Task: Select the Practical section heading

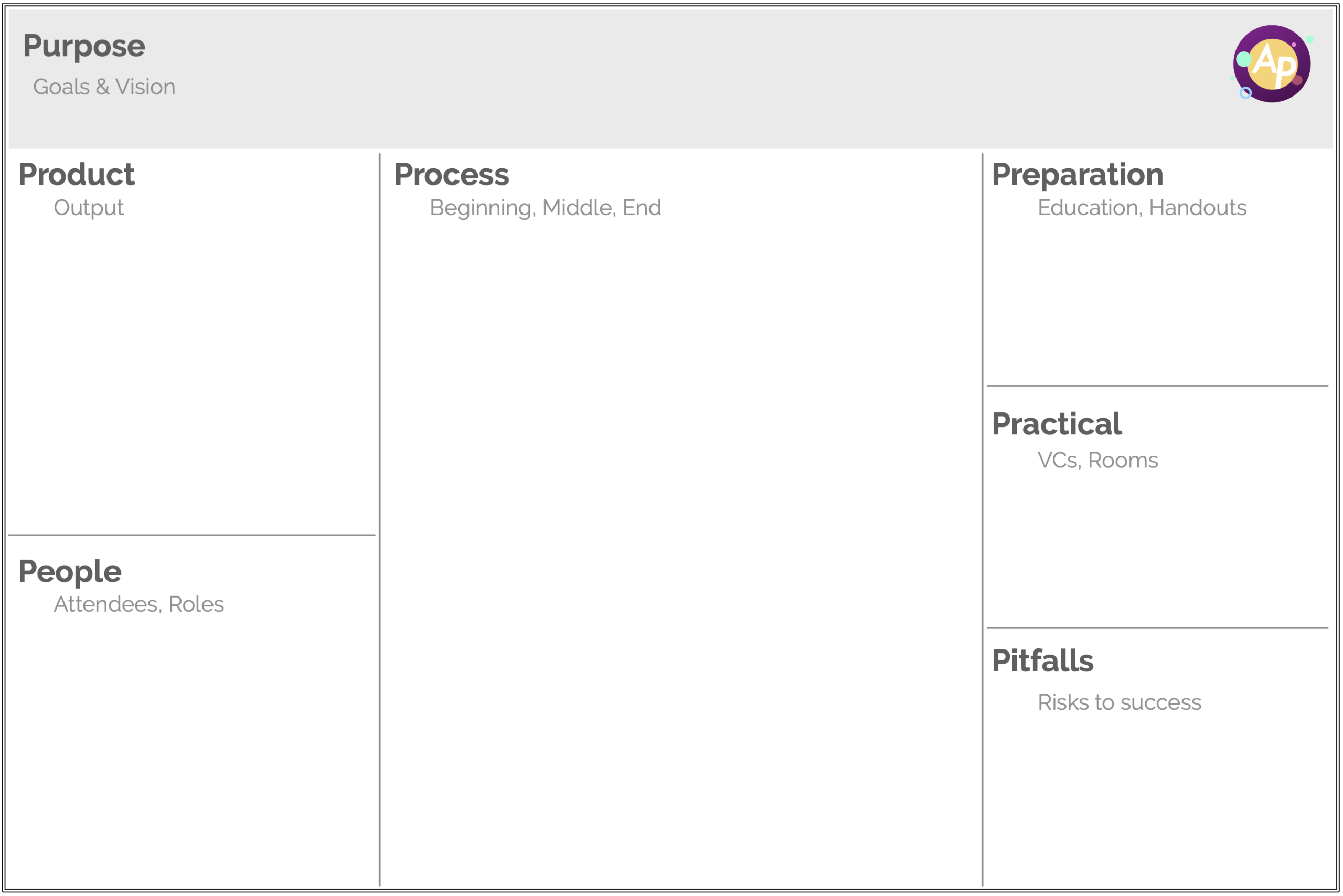Action: click(1057, 424)
